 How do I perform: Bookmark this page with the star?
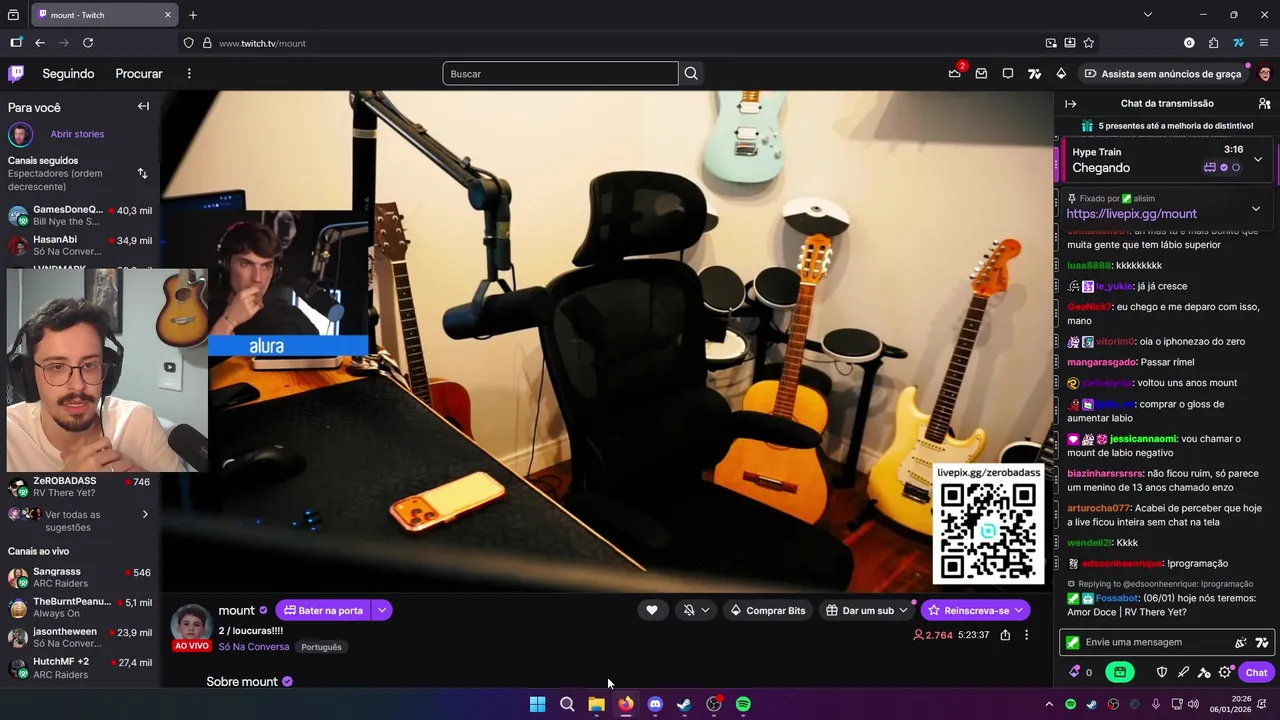[x=1088, y=43]
